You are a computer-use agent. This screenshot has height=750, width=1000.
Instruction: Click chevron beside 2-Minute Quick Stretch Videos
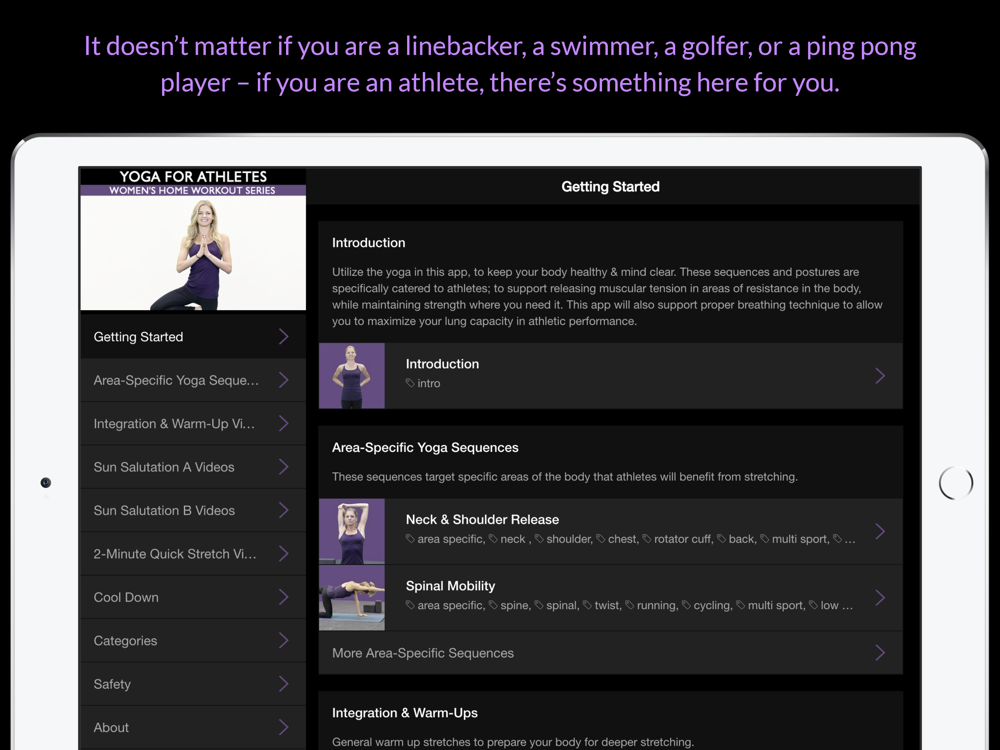tap(284, 554)
